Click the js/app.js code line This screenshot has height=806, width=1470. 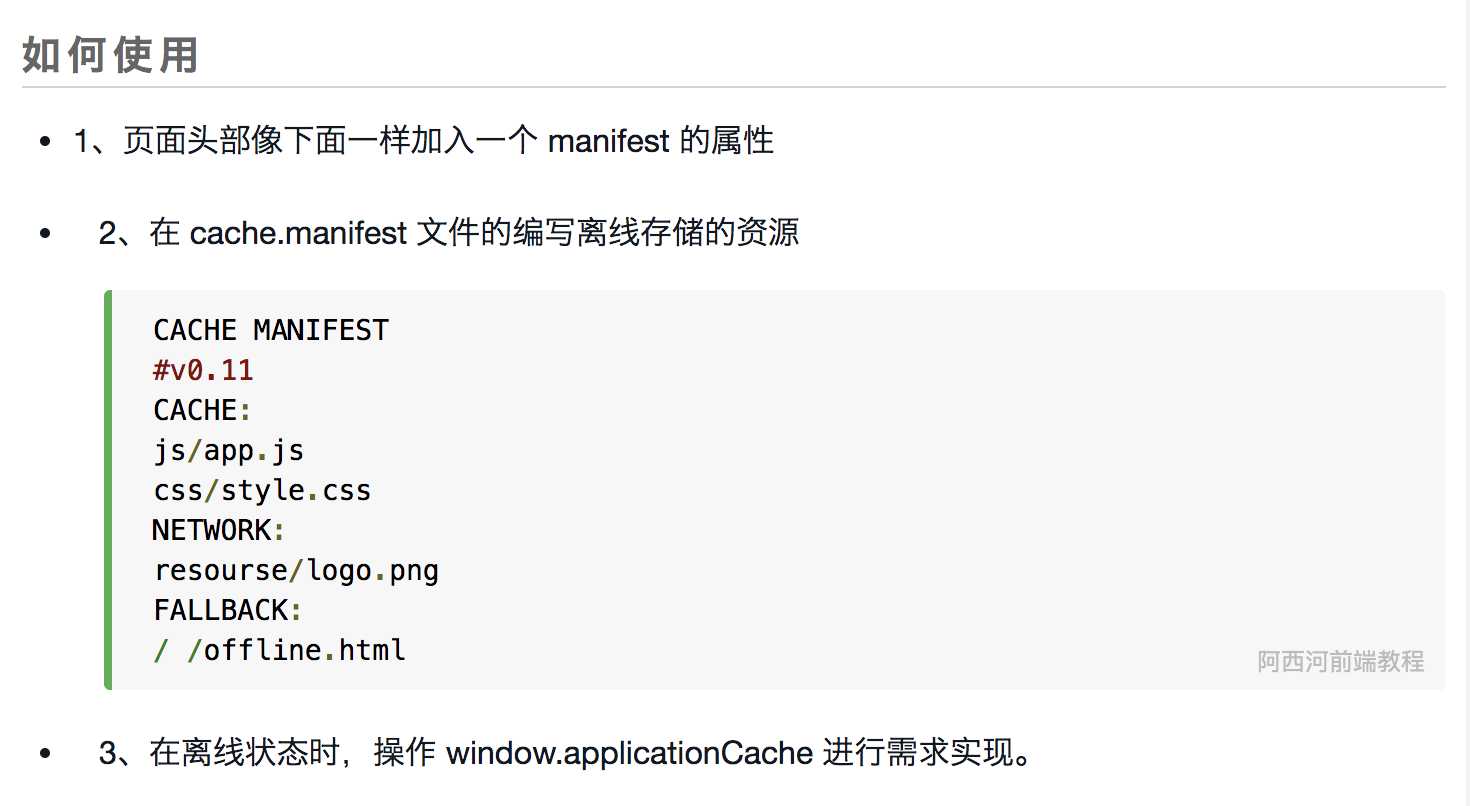pos(229,451)
